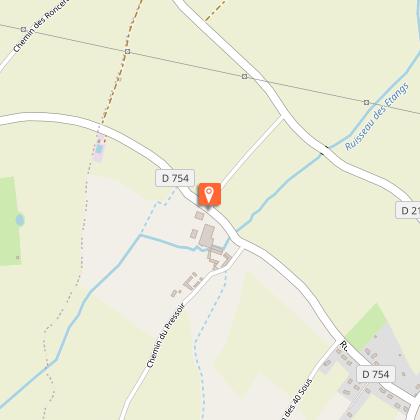Click the power line pylon on the dashed path
This screenshot has width=420, height=420.
click(x=127, y=51)
